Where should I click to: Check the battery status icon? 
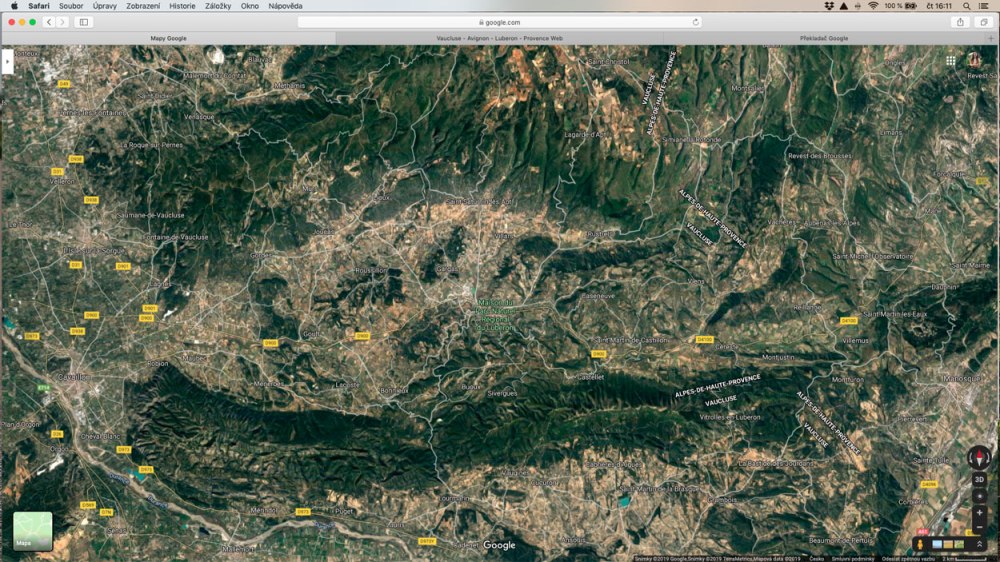point(911,6)
